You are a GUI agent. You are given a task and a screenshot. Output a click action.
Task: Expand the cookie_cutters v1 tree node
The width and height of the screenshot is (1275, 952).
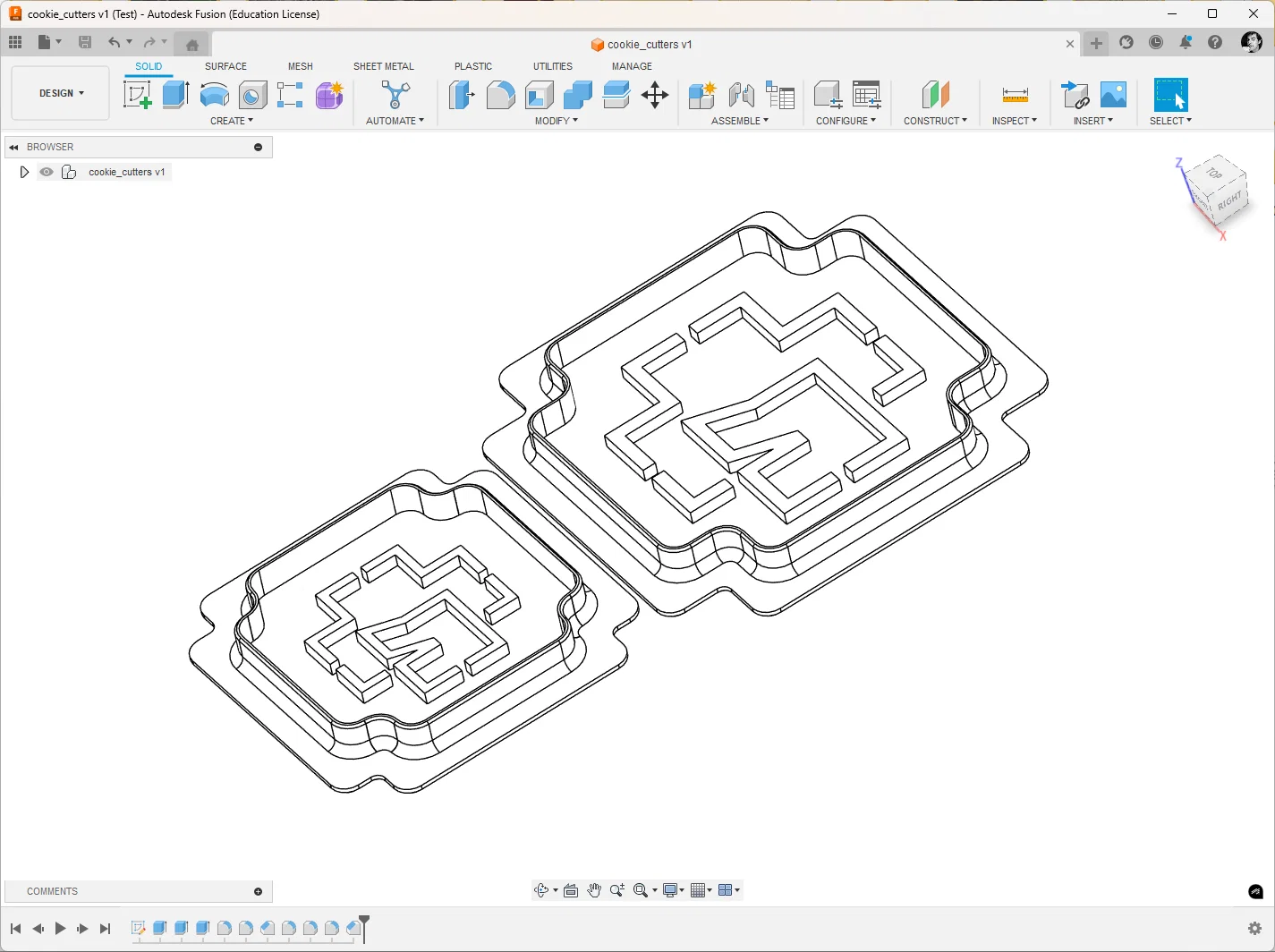(24, 172)
